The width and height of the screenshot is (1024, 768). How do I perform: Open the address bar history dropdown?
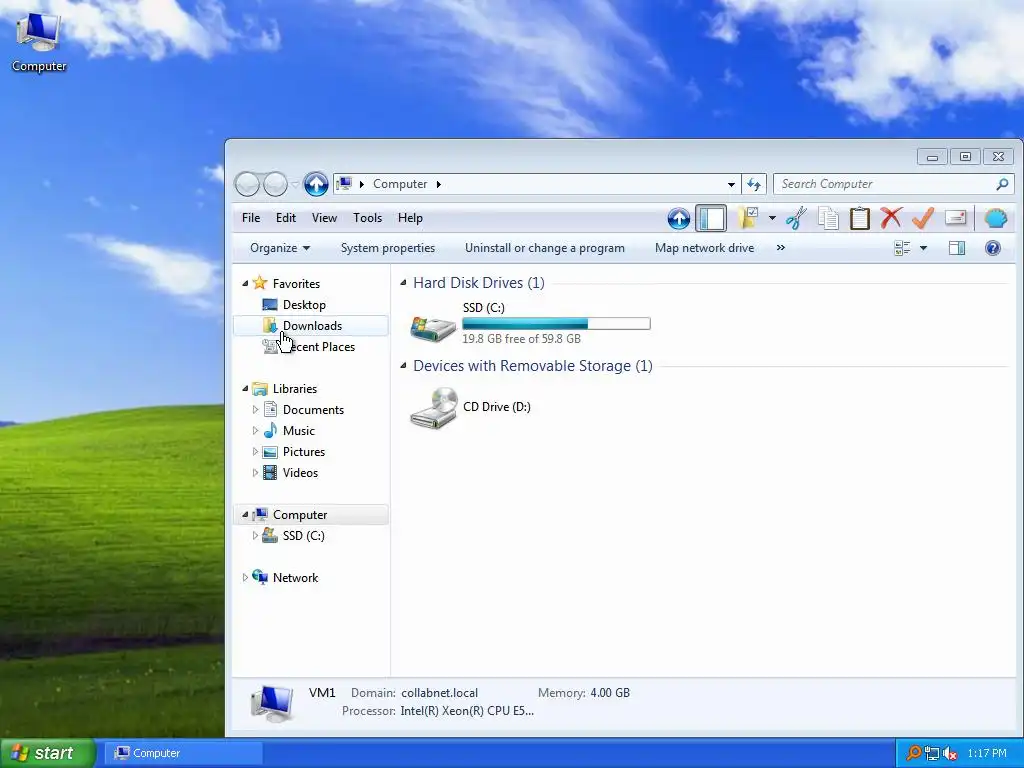click(x=731, y=185)
